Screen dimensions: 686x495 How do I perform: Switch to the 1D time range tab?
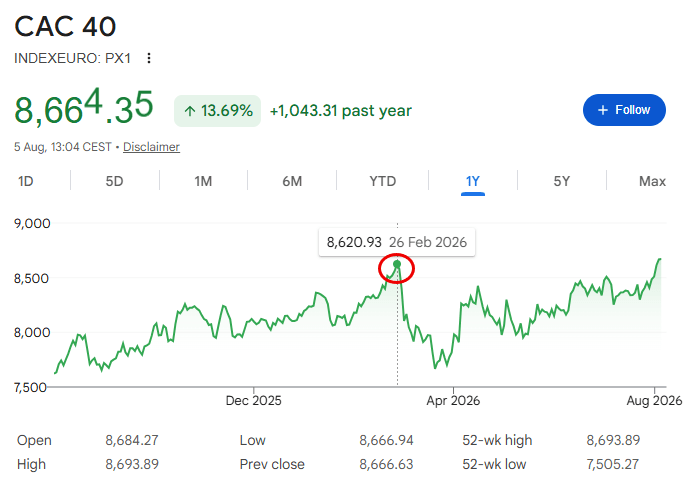26,181
